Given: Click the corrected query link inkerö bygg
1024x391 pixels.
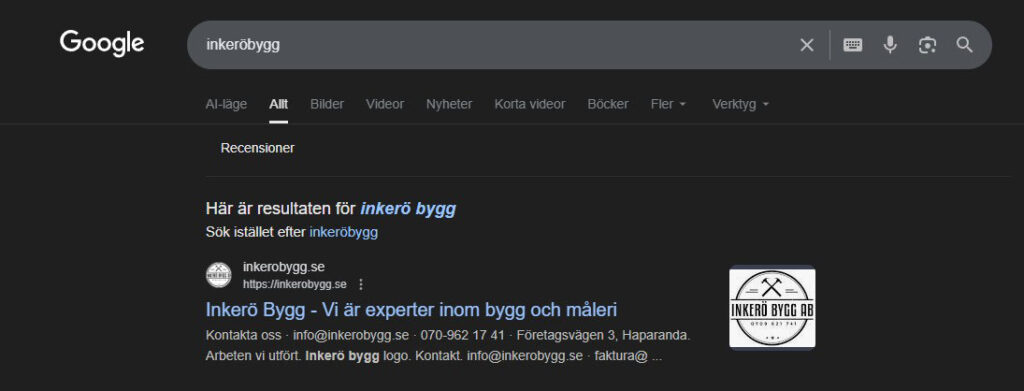Looking at the screenshot, I should coord(408,209).
